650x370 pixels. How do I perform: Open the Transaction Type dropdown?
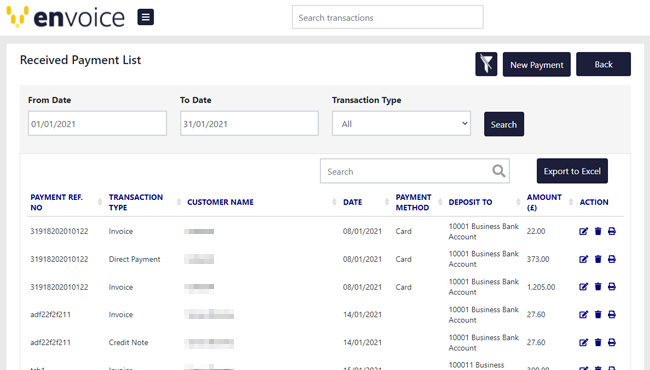(x=401, y=123)
